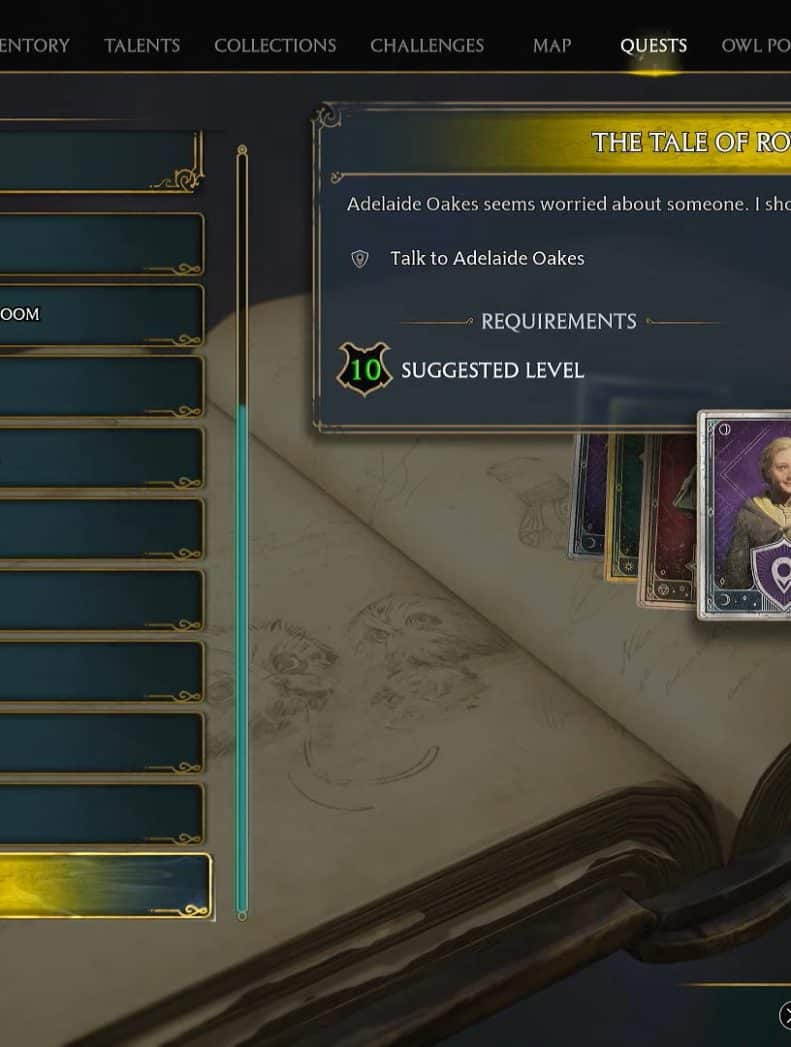Open the Collections tab
The image size is (791, 1047).
275,45
